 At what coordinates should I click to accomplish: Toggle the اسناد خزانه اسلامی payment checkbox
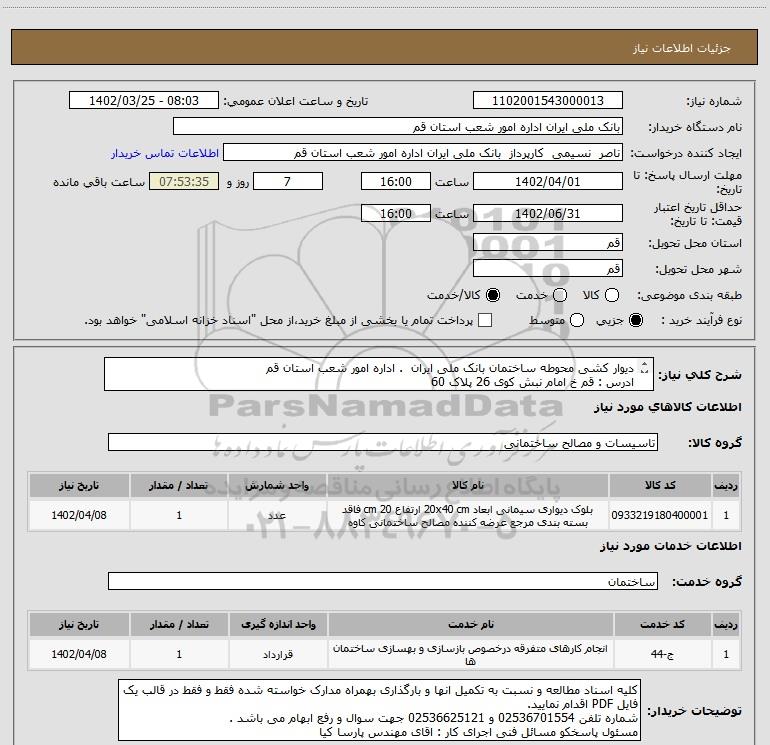point(485,320)
